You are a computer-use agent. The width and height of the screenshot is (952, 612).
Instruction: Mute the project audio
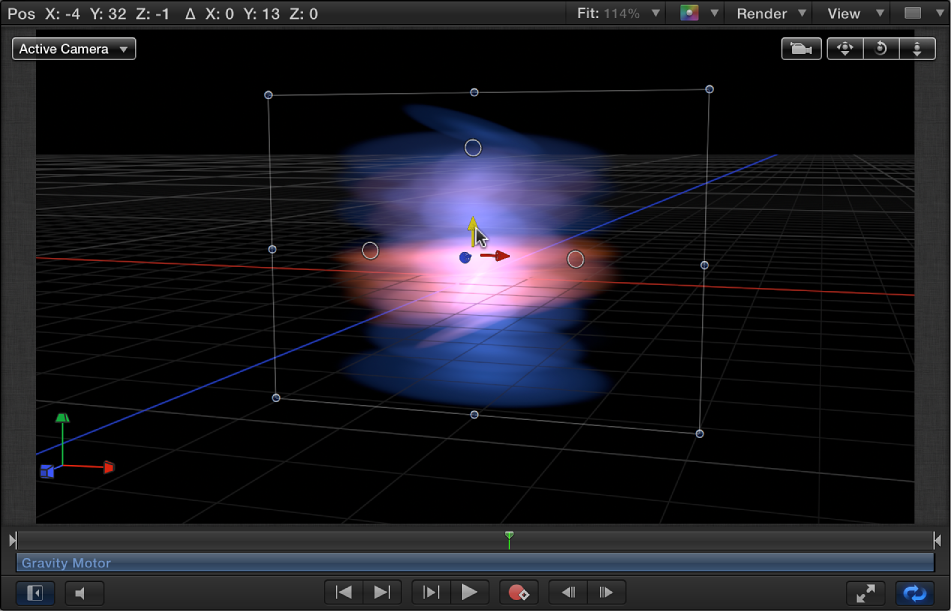tap(84, 592)
